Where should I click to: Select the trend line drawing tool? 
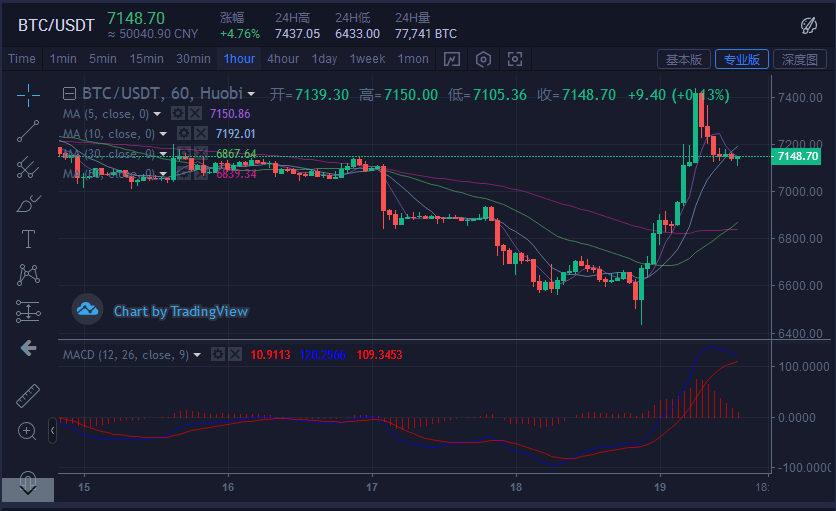click(x=28, y=131)
